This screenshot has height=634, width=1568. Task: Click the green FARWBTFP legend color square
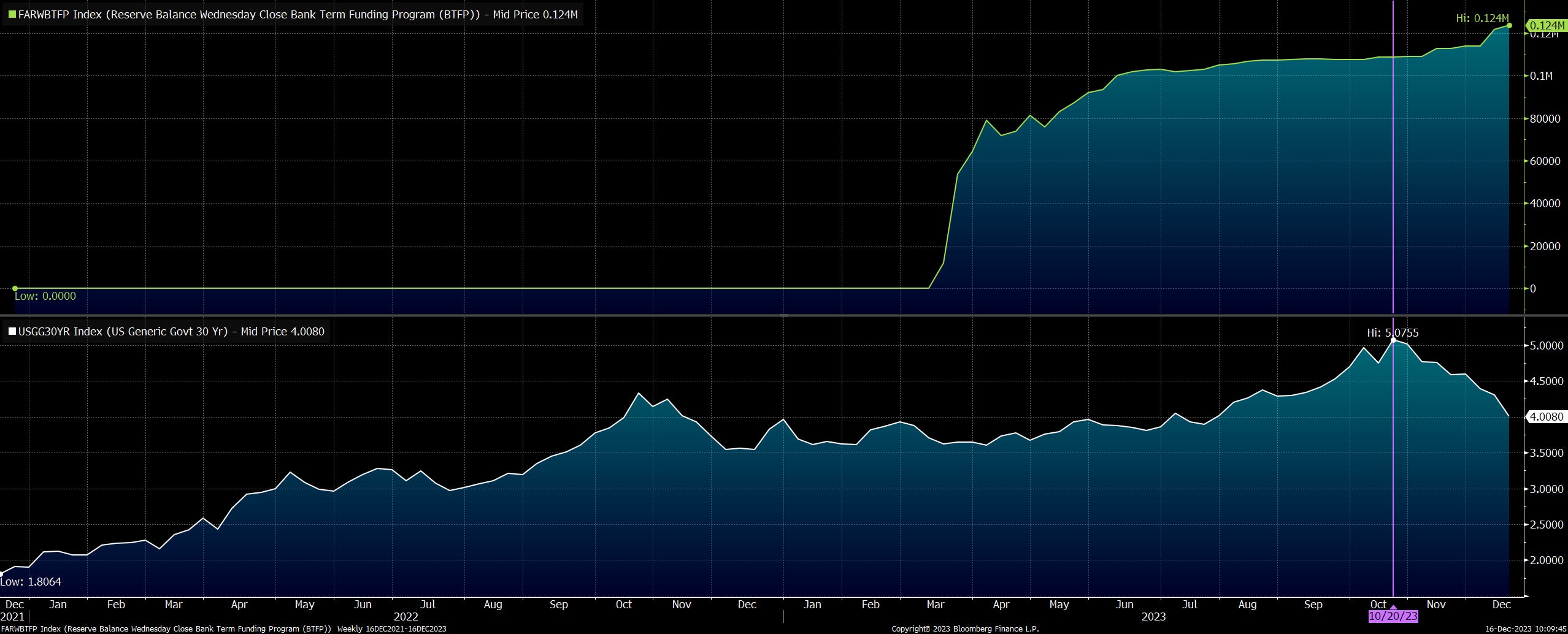click(x=12, y=15)
